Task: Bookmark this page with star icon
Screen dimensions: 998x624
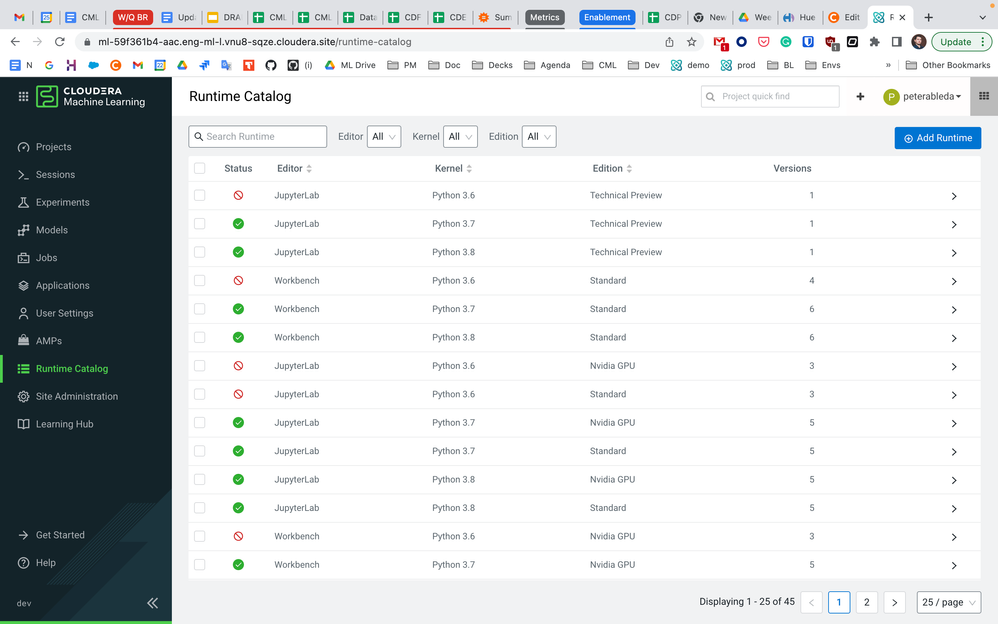Action: coord(691,42)
